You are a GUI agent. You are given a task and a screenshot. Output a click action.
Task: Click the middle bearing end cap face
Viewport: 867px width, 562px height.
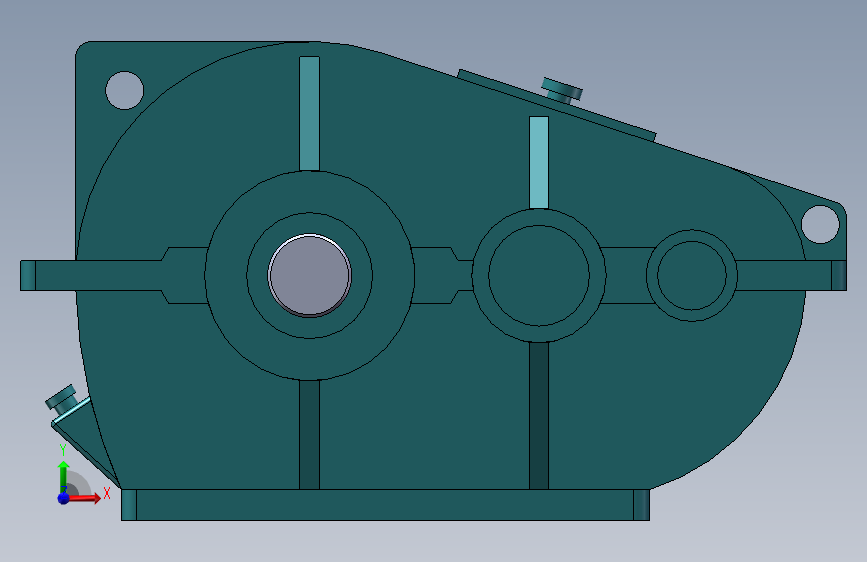[x=539, y=275]
